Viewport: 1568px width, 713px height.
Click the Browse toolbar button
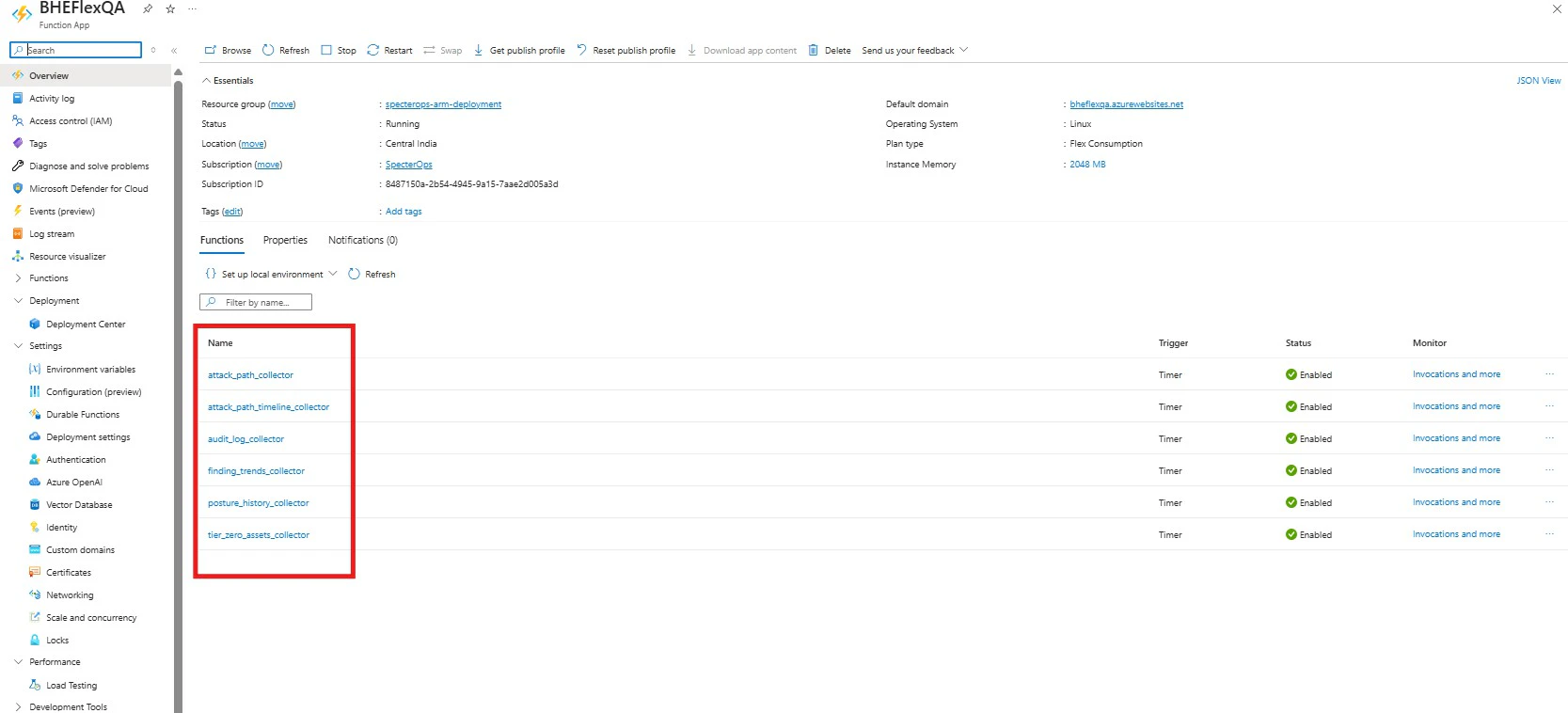(x=228, y=50)
